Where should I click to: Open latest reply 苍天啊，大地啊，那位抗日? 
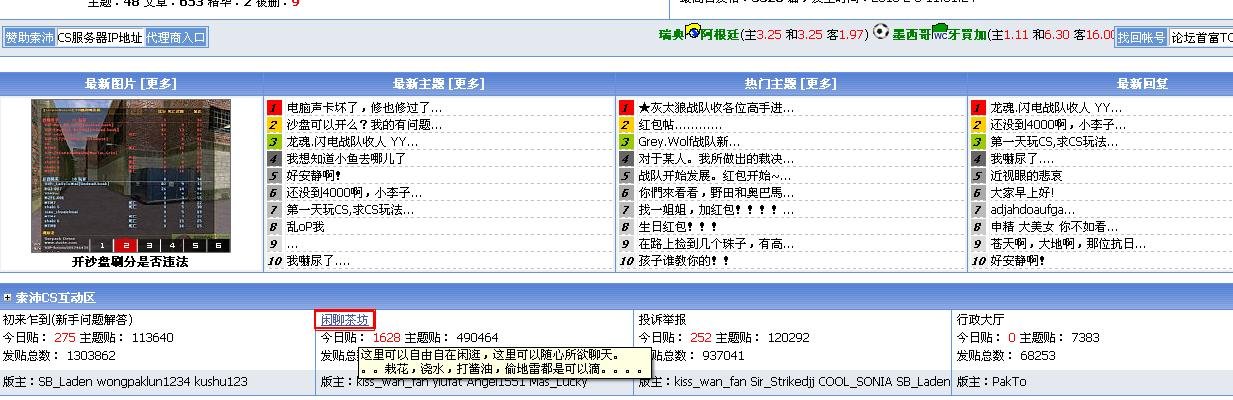click(1068, 244)
